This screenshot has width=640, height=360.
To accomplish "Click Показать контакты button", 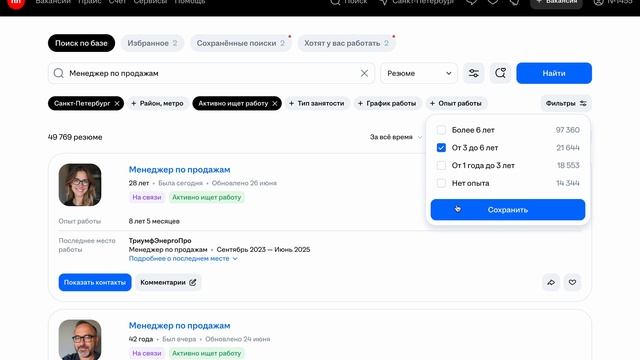I will (95, 282).
